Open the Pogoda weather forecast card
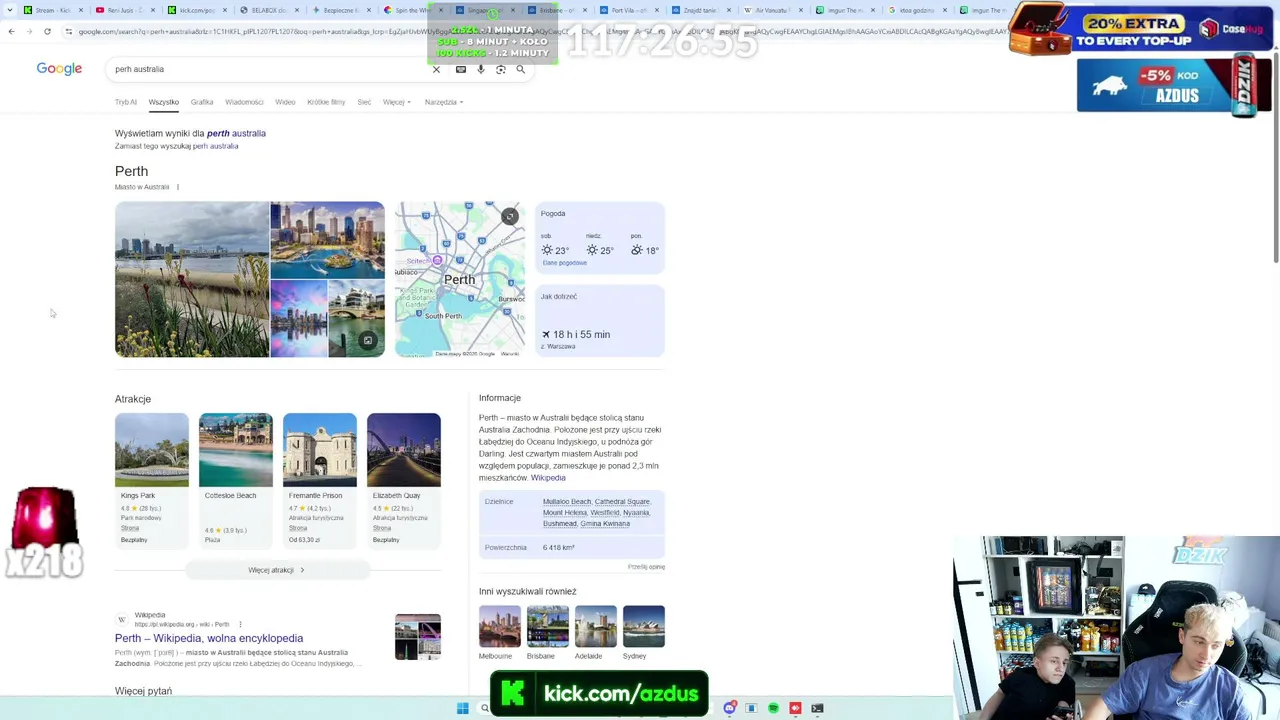Image resolution: width=1280 pixels, height=720 pixels. (x=600, y=240)
